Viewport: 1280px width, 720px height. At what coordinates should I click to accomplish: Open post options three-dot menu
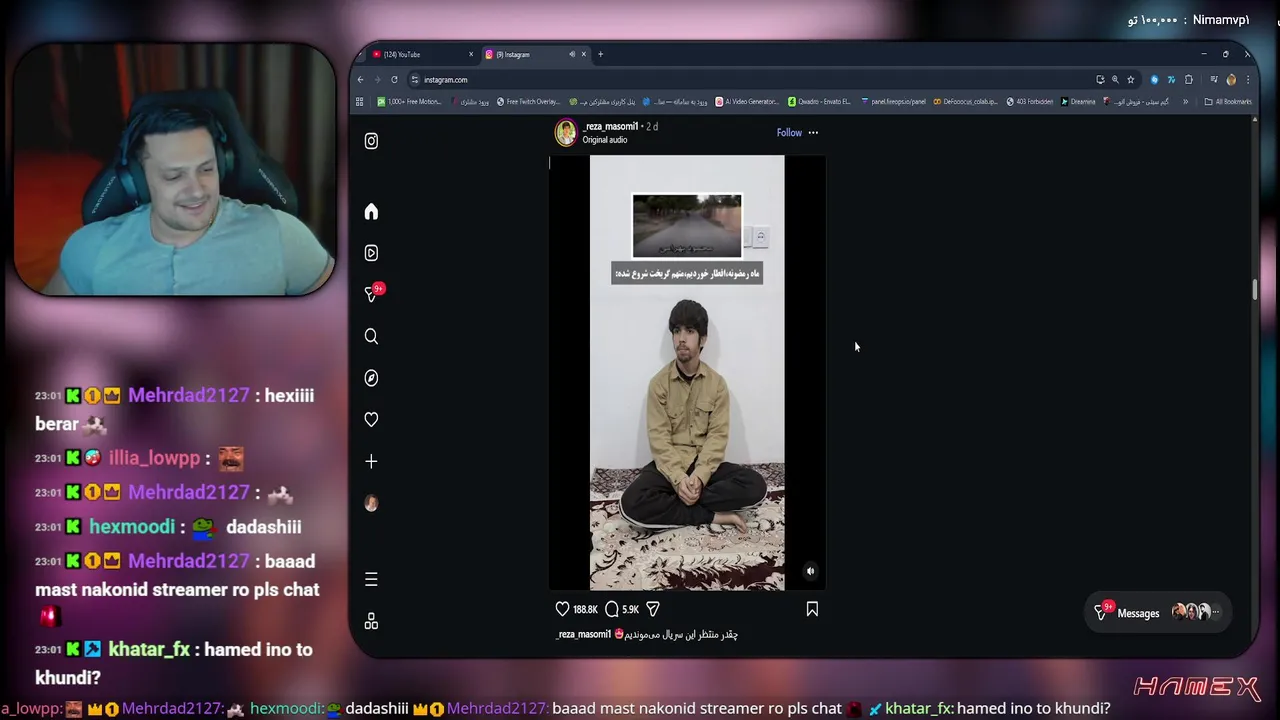(x=813, y=133)
